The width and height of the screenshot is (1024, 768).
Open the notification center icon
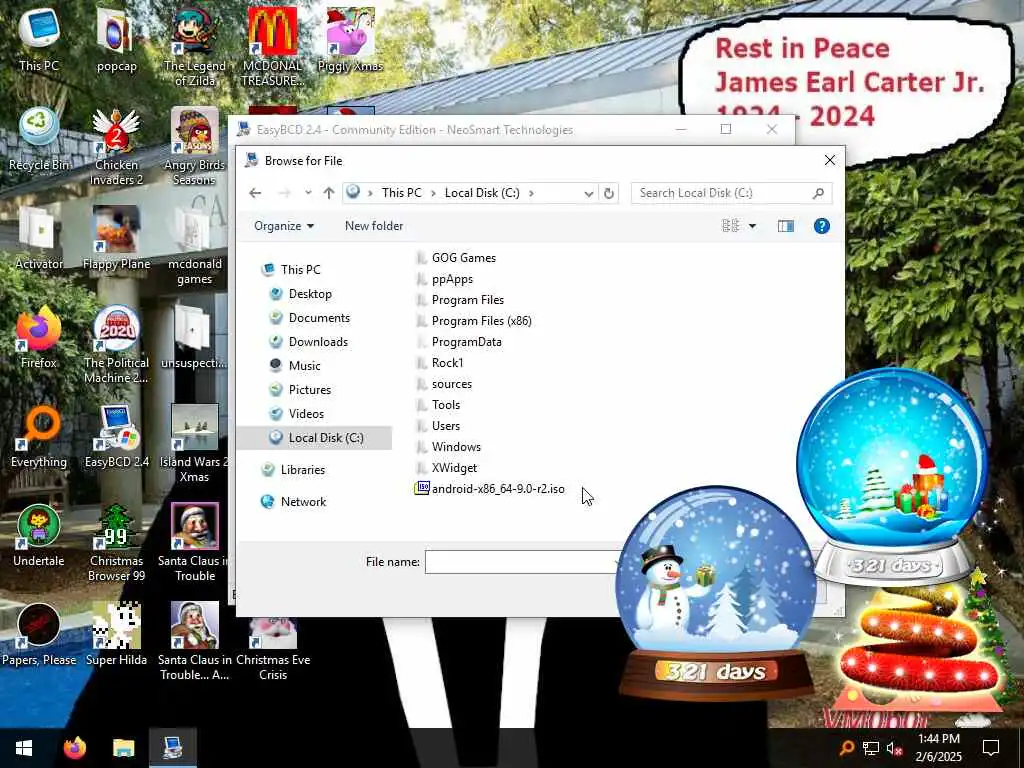991,748
